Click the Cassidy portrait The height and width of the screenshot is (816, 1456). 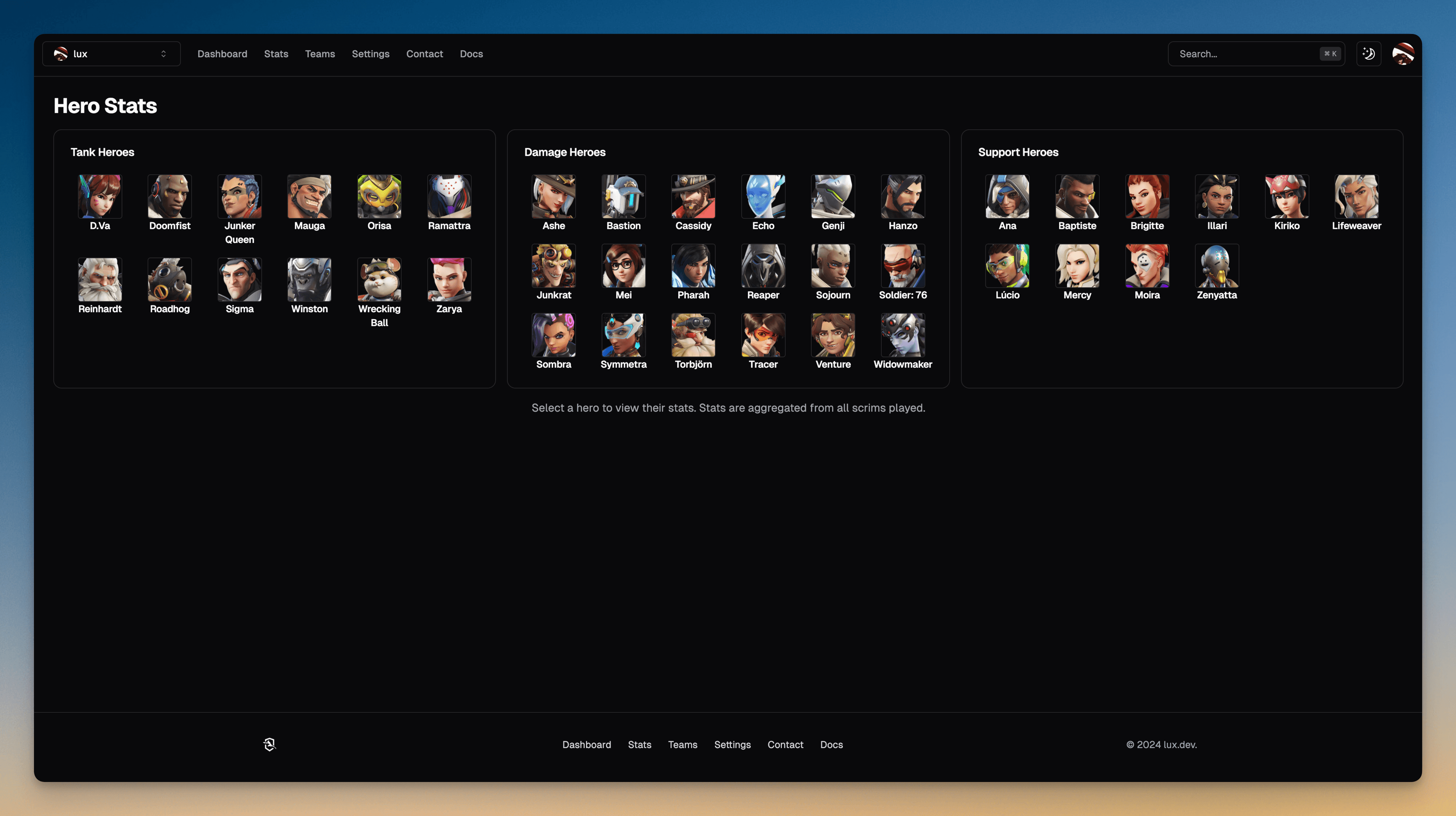pos(693,196)
